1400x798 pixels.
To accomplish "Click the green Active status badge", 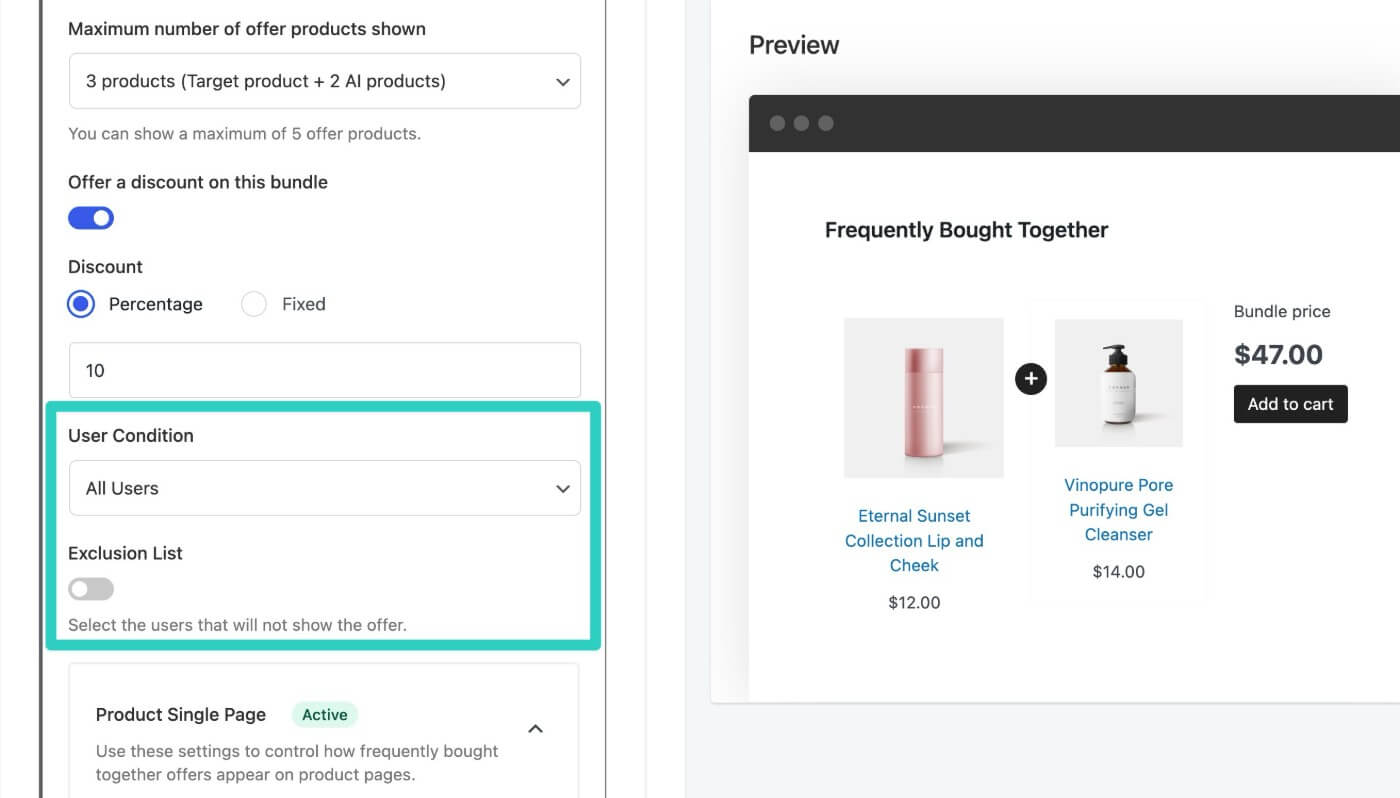I will (325, 714).
